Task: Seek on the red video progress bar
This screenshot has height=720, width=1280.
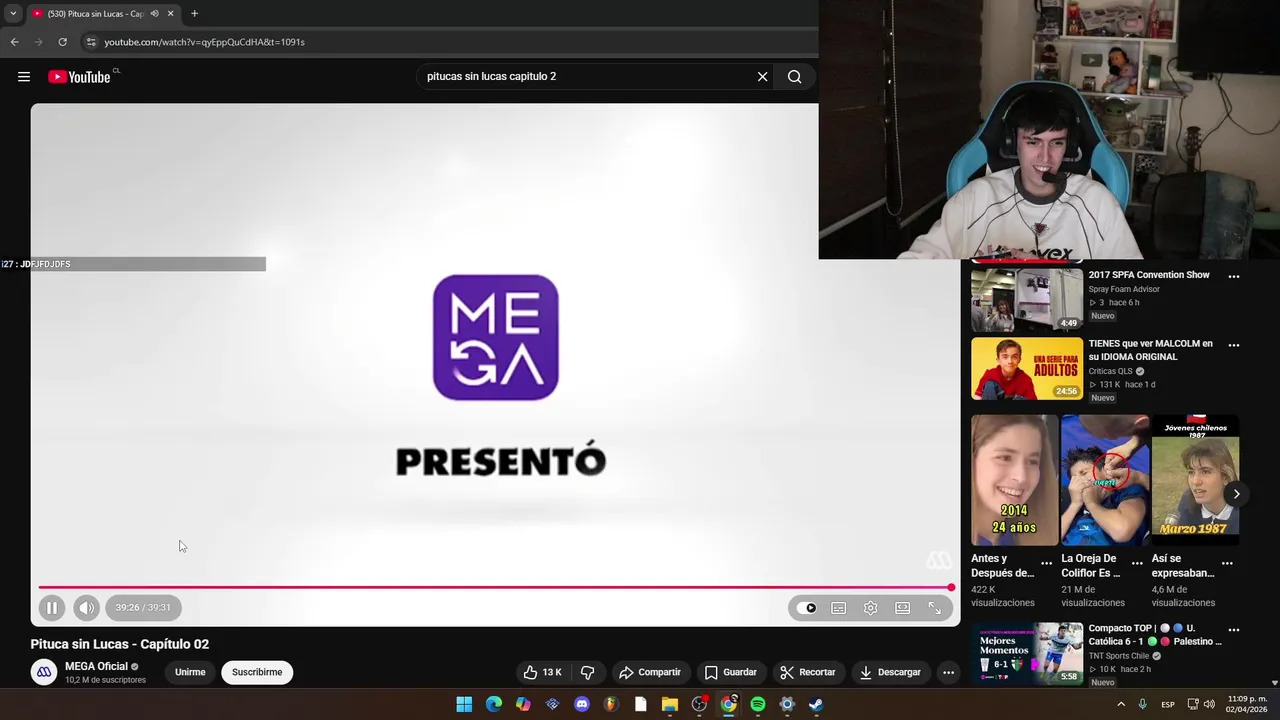Action: (x=495, y=587)
